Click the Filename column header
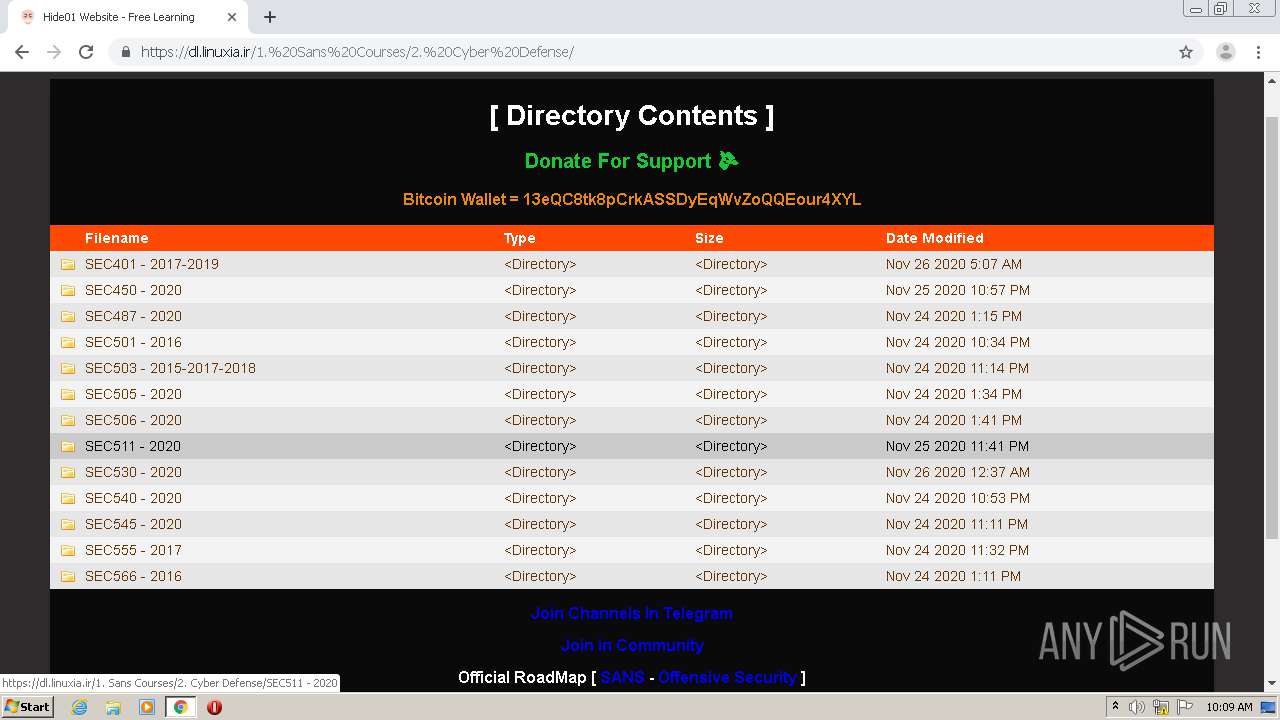The width and height of the screenshot is (1280, 720). point(116,238)
